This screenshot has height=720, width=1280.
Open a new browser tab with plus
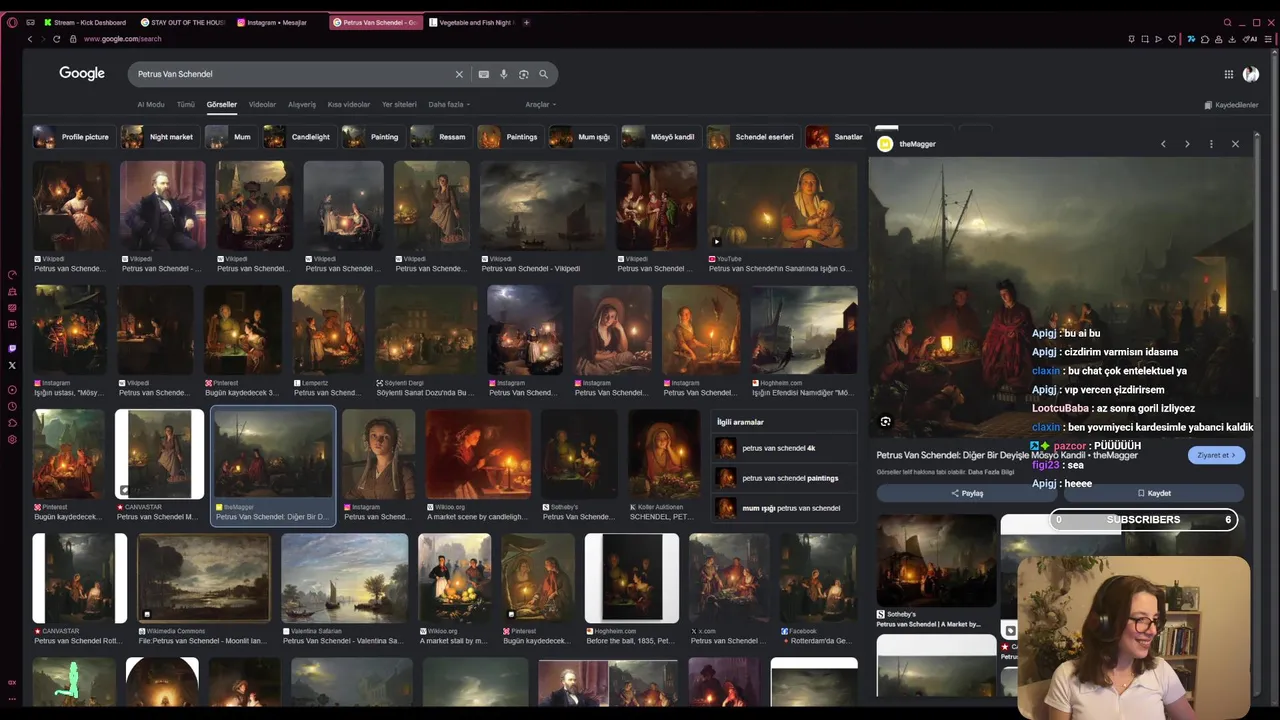[x=527, y=22]
